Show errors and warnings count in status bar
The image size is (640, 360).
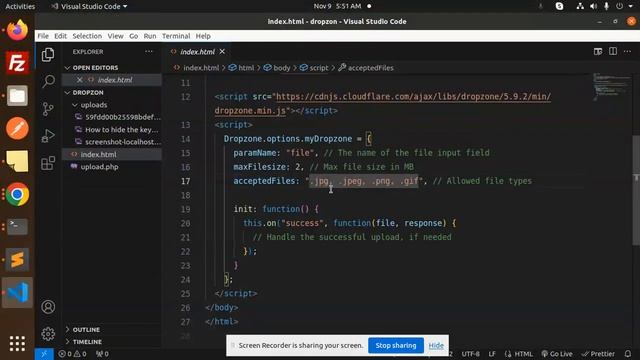pos(72,354)
